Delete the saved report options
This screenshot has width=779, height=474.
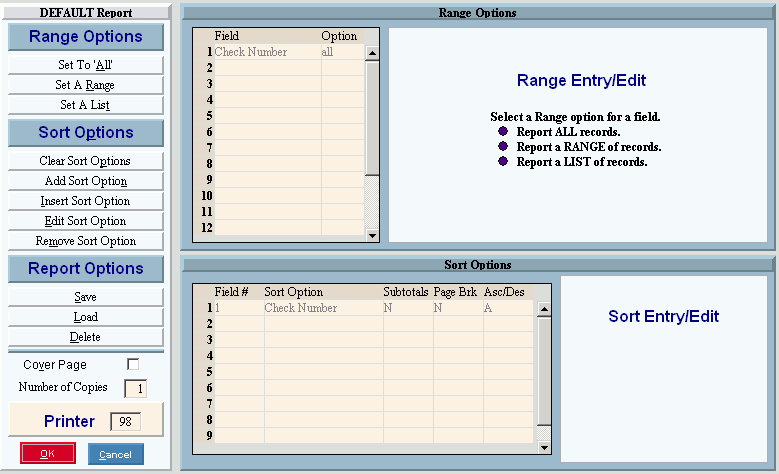click(x=85, y=337)
